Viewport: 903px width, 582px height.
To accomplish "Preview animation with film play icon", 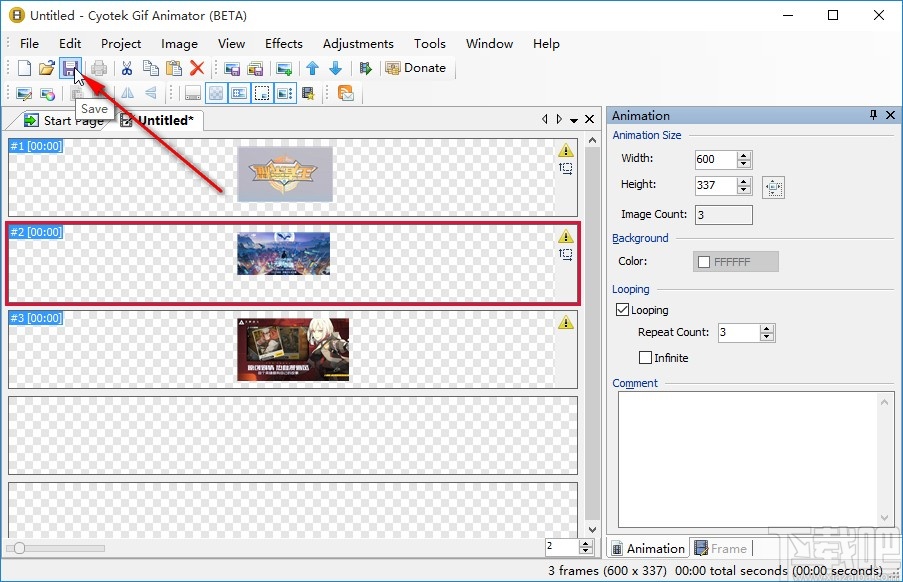I will coord(365,68).
